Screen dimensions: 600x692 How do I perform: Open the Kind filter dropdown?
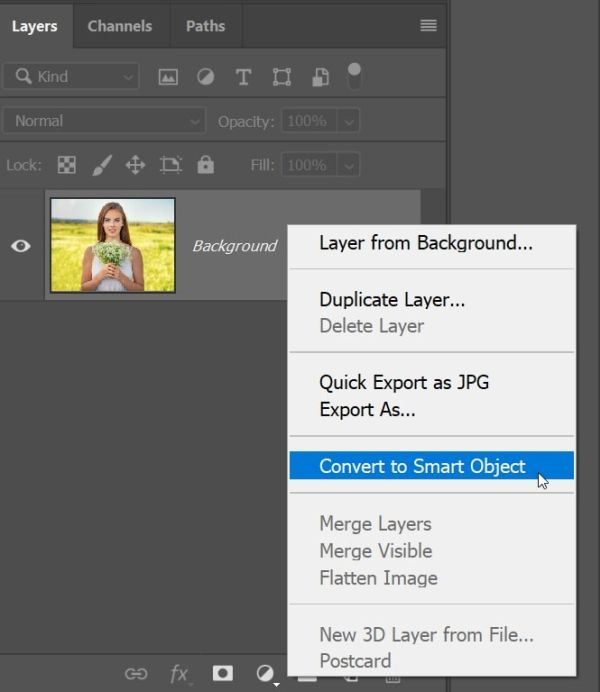click(x=71, y=76)
